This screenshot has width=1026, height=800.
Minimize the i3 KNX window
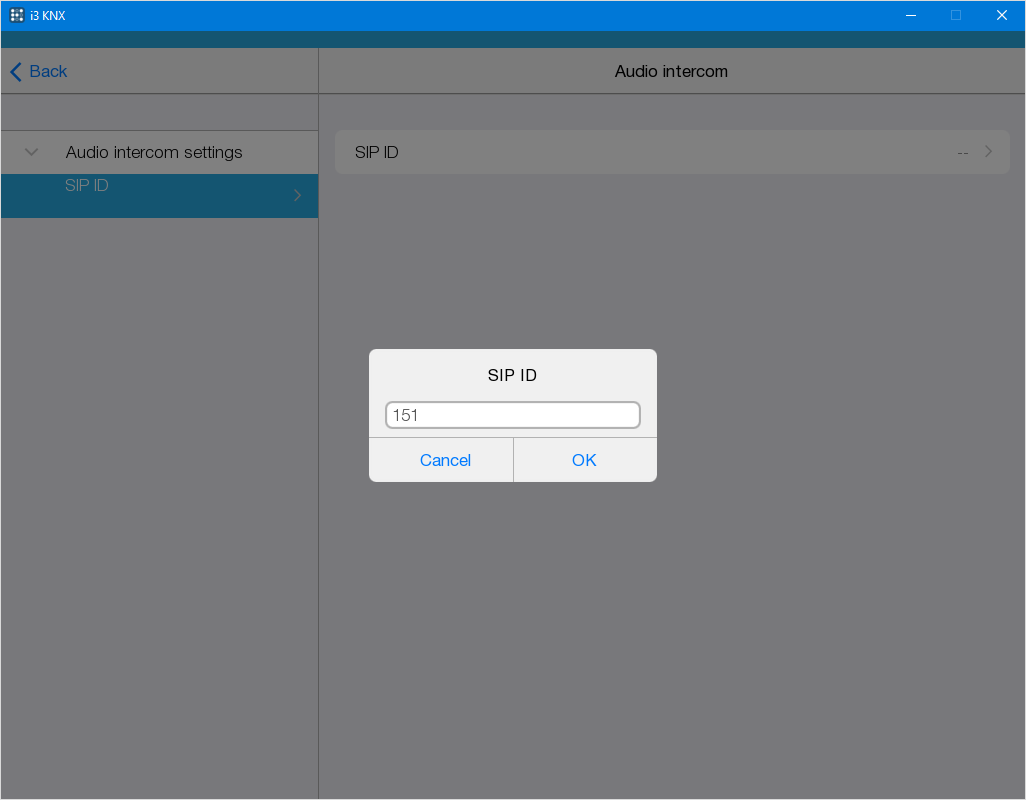(x=910, y=15)
